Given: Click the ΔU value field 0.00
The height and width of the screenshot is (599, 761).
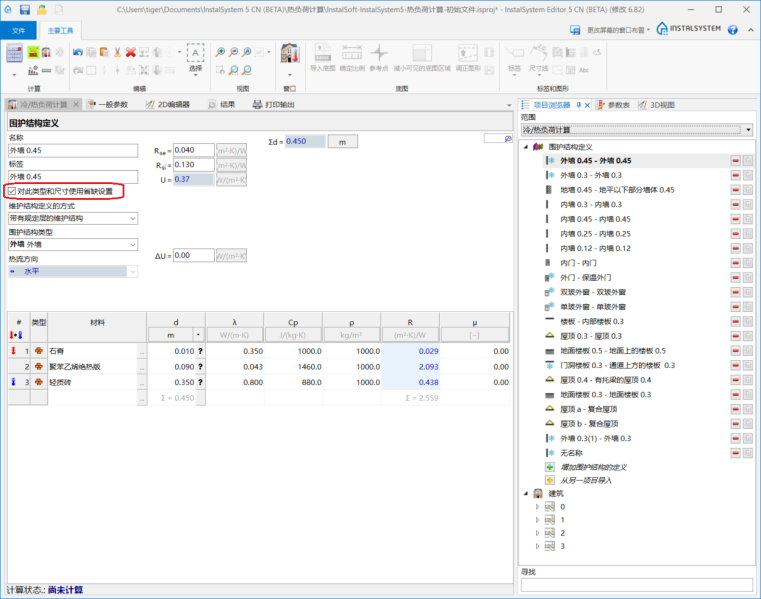Looking at the screenshot, I should coord(194,255).
